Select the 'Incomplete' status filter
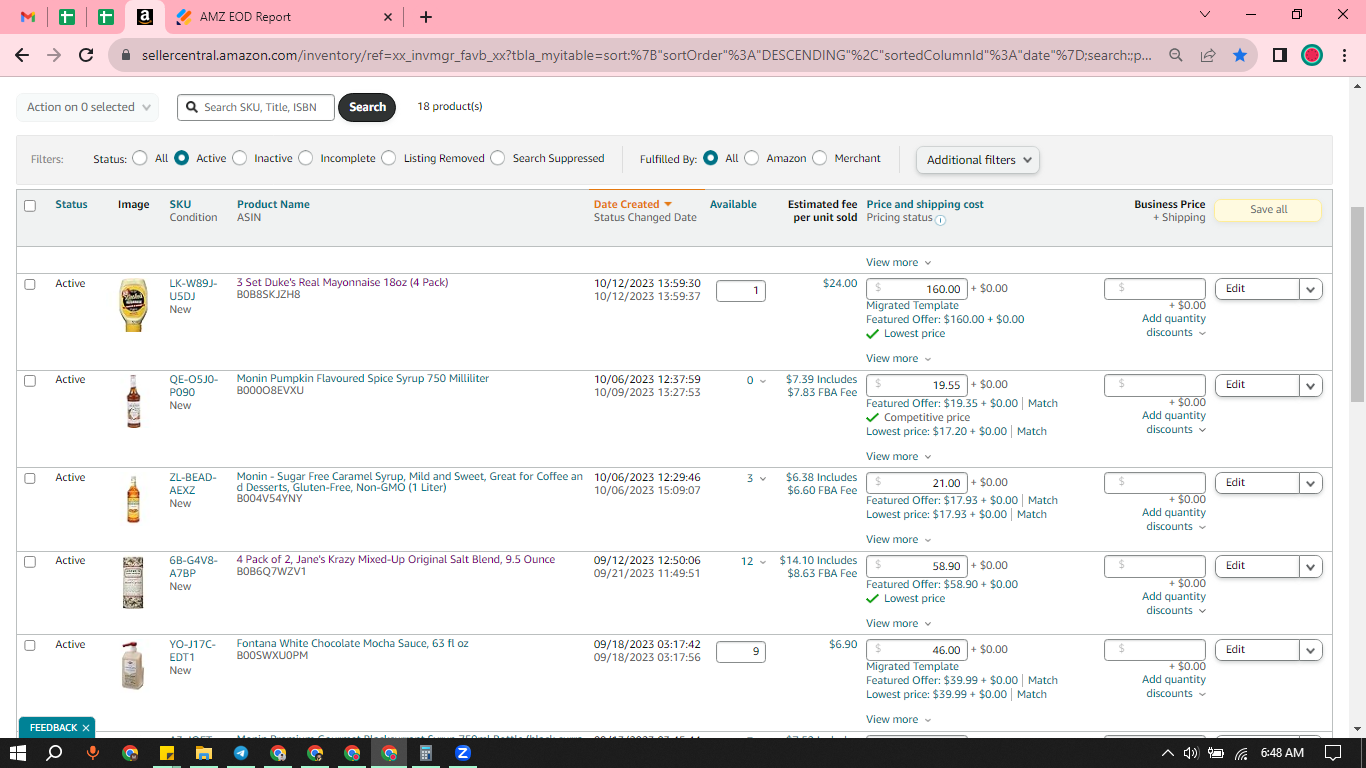The width and height of the screenshot is (1366, 768). (x=305, y=158)
